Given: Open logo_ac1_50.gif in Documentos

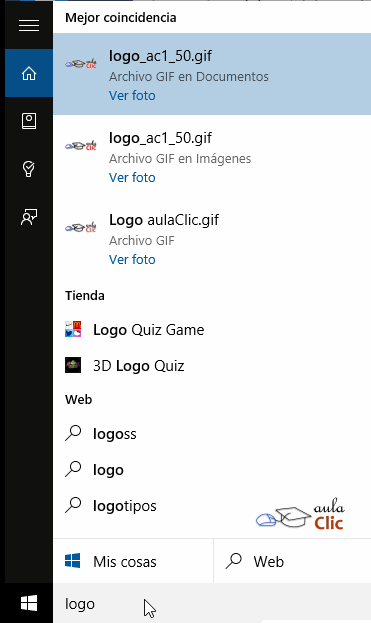Looking at the screenshot, I should pos(212,74).
